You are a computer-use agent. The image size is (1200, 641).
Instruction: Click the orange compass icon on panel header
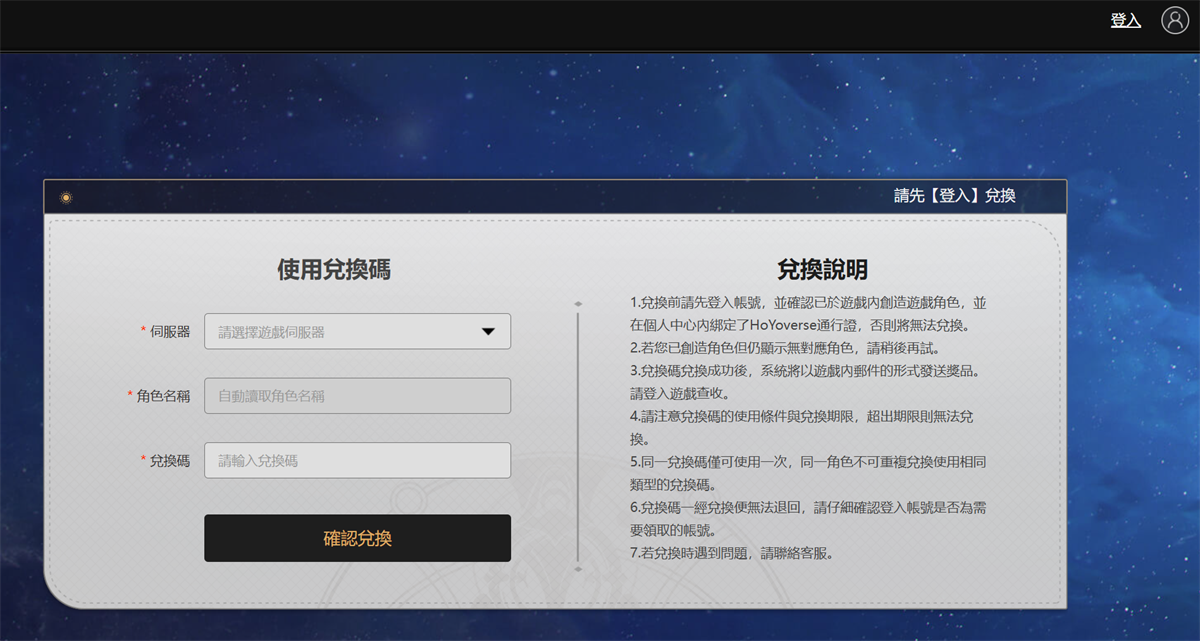66,197
